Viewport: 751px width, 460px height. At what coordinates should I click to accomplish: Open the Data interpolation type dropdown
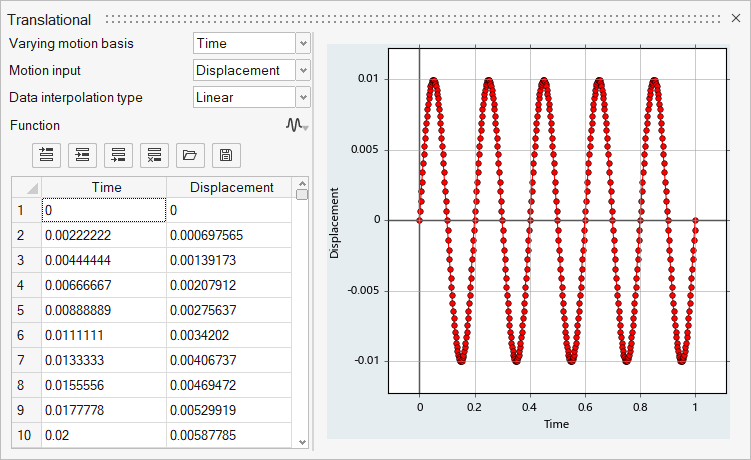[x=302, y=98]
